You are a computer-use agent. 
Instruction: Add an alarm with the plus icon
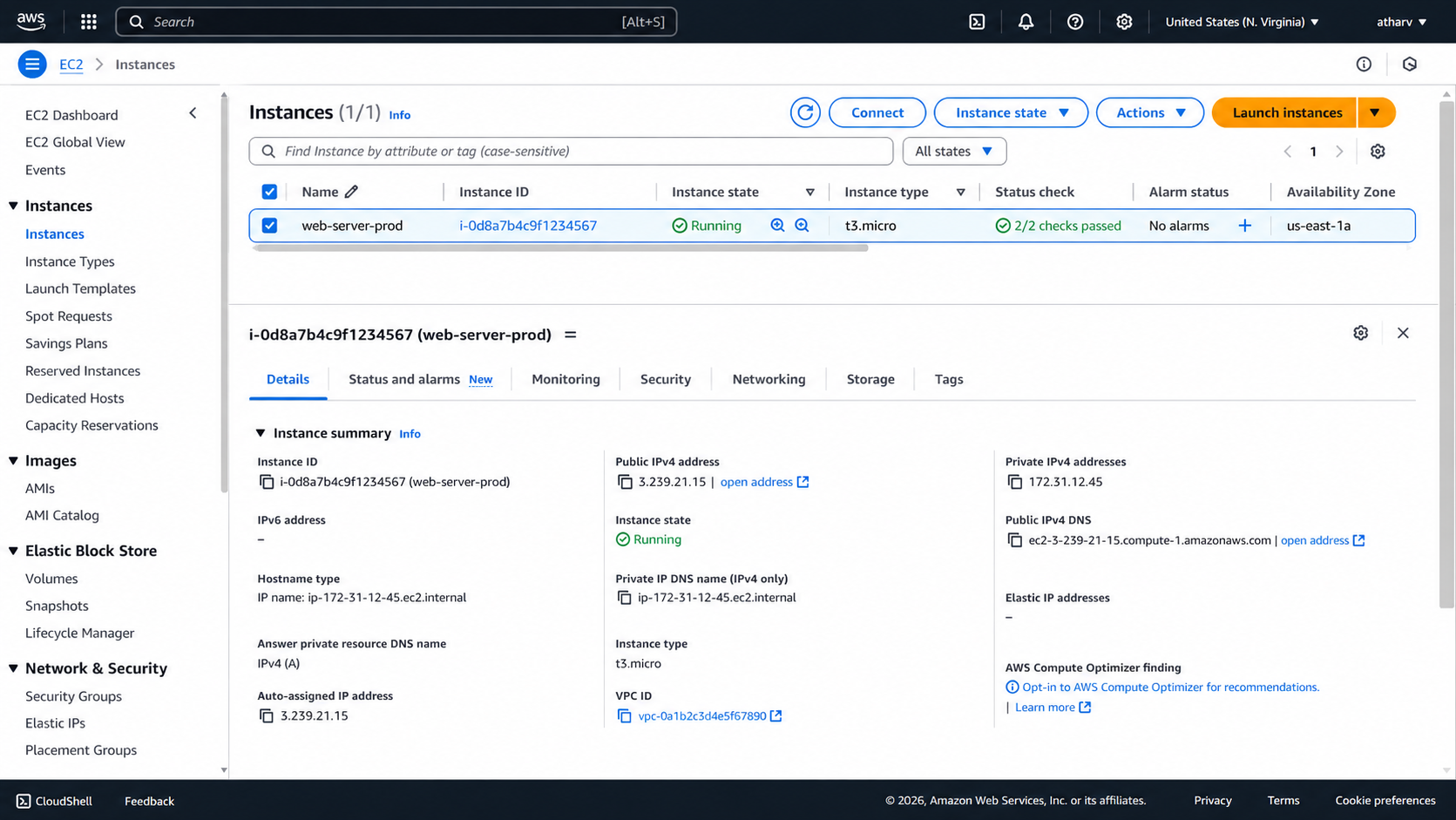point(1244,226)
